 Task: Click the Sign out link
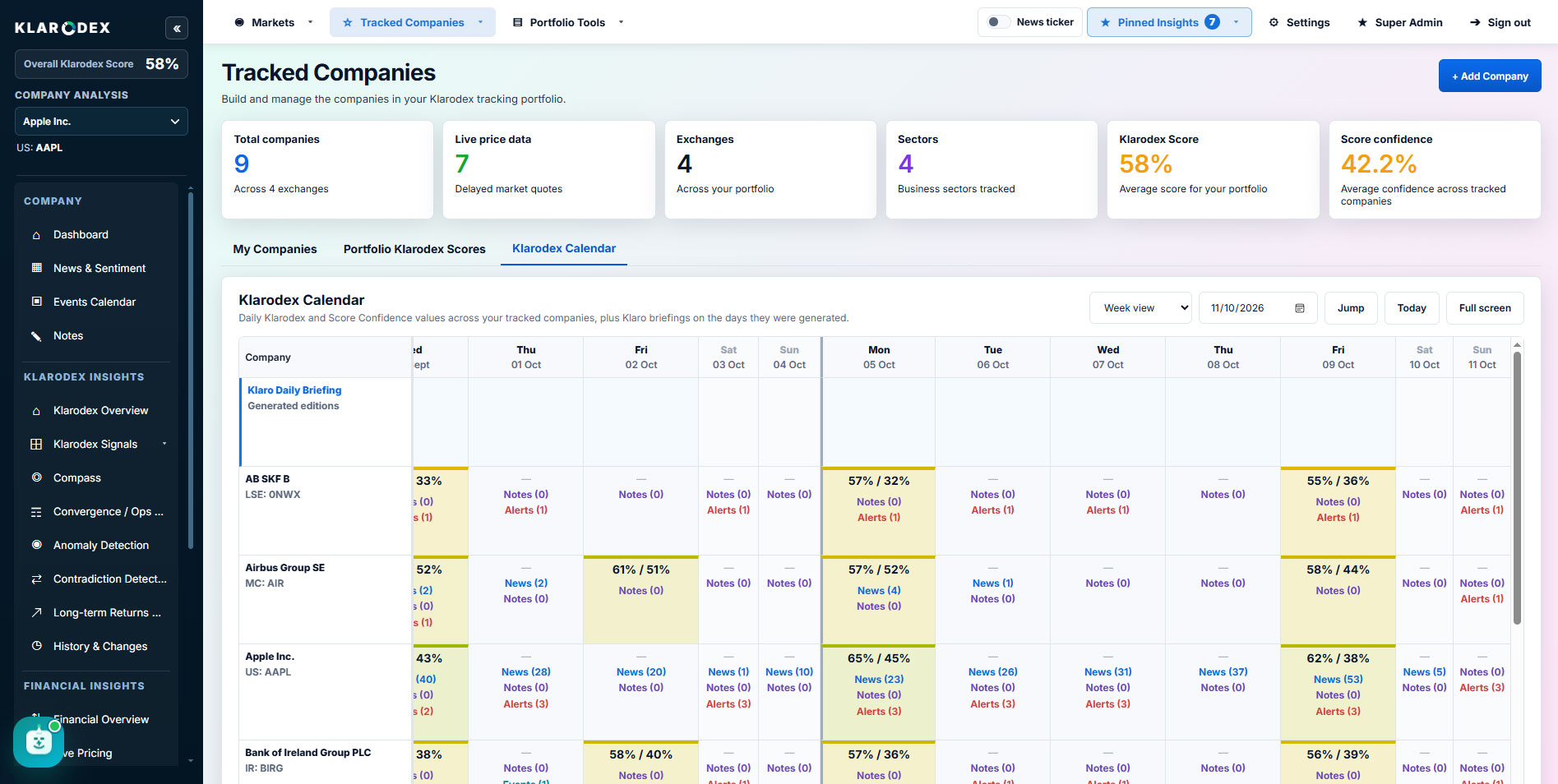coord(1500,22)
